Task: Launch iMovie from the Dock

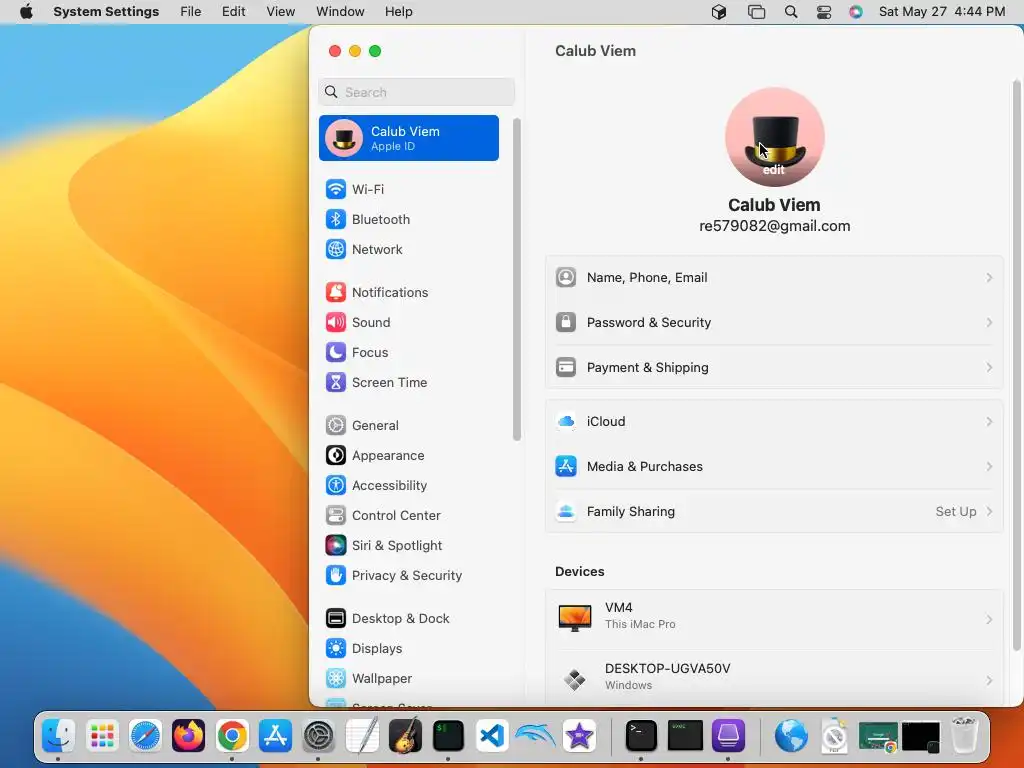Action: (x=579, y=736)
